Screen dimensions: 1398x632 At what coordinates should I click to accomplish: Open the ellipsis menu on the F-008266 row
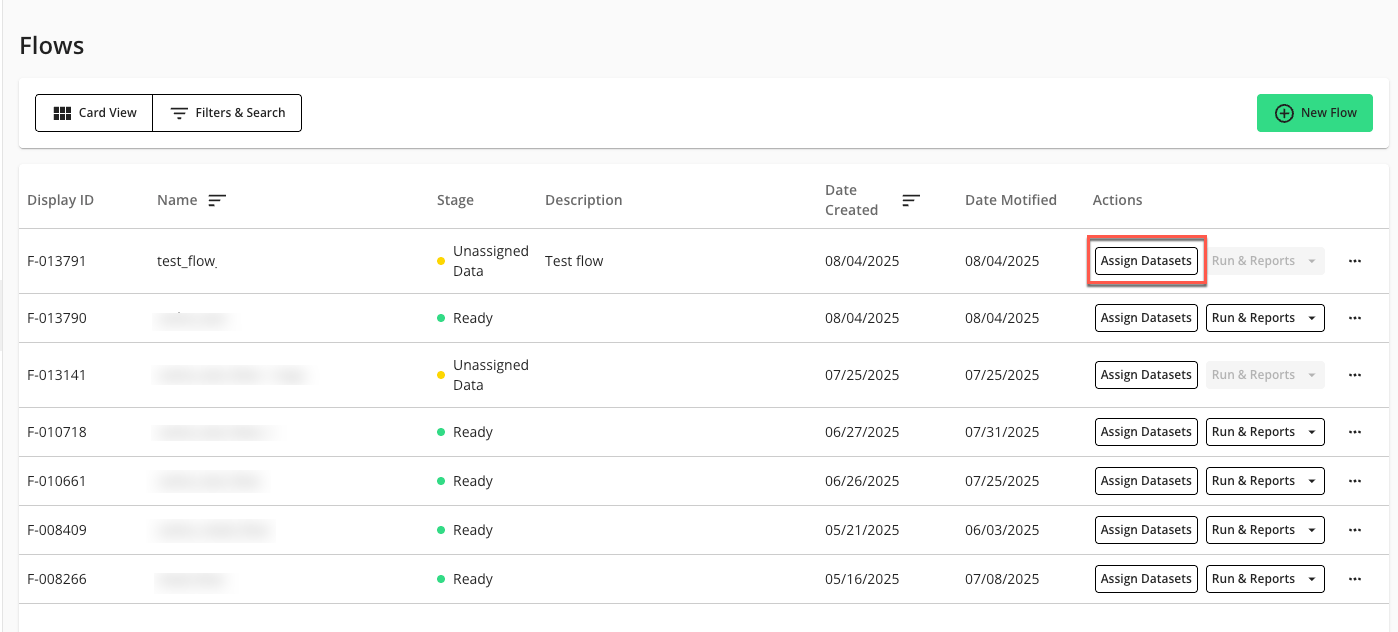click(1355, 578)
